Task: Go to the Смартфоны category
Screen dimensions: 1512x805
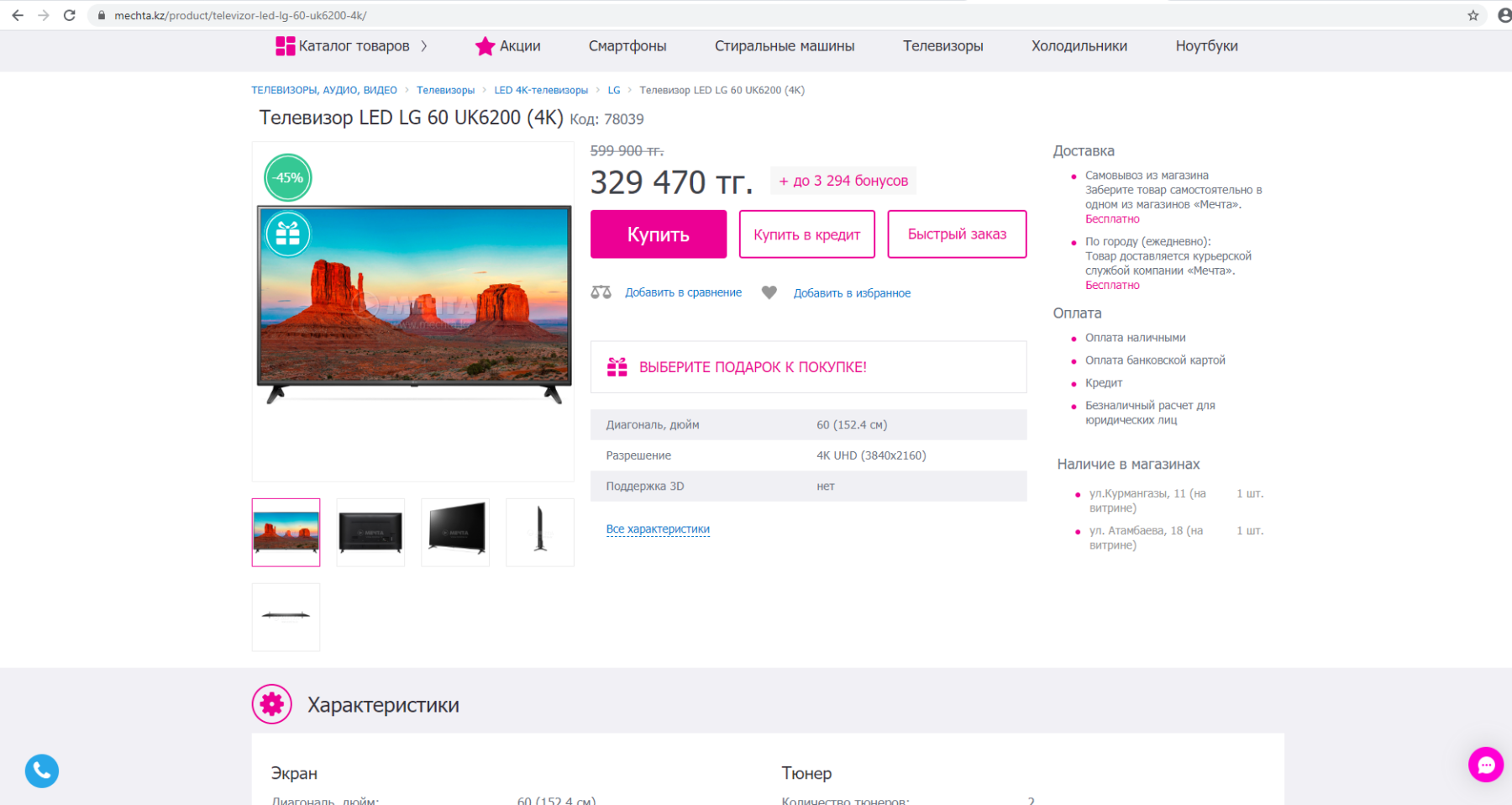Action: (627, 46)
